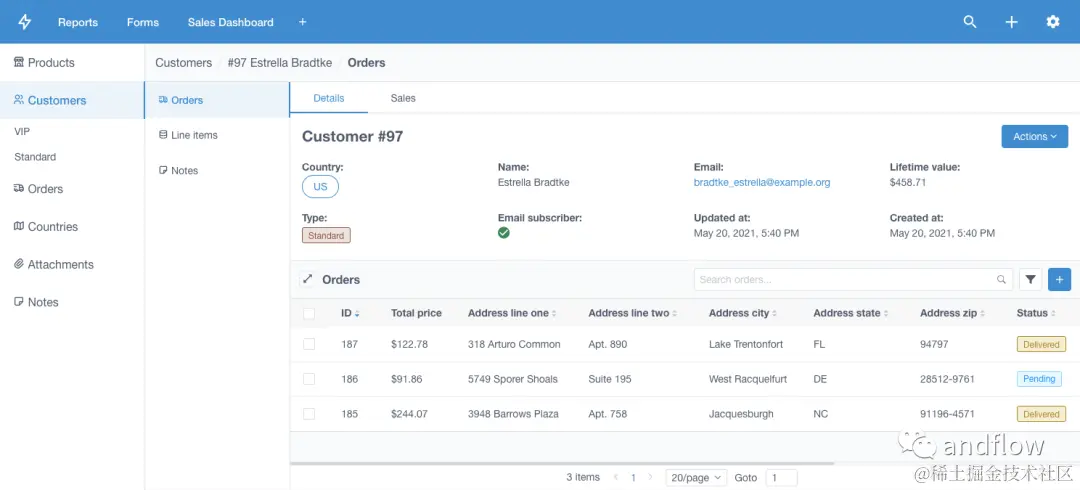Click the 94797 zip code cell
The height and width of the screenshot is (490, 1080).
(x=934, y=344)
